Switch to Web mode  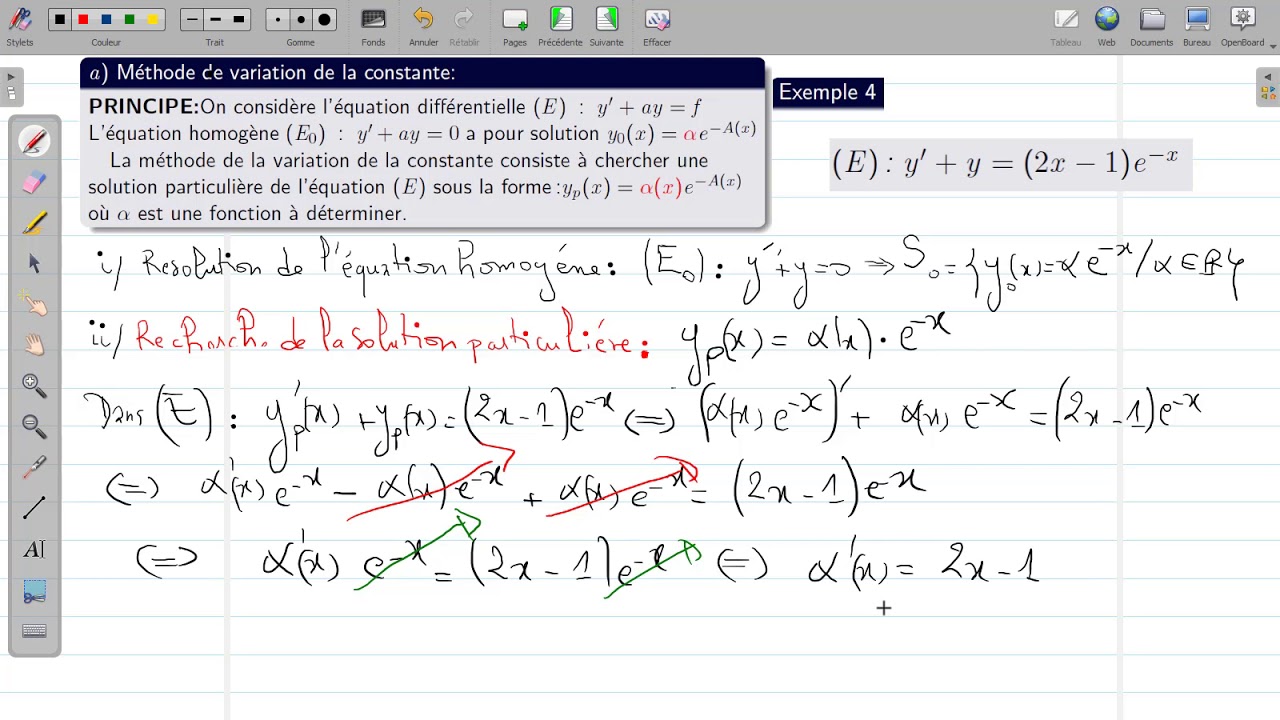1106,26
